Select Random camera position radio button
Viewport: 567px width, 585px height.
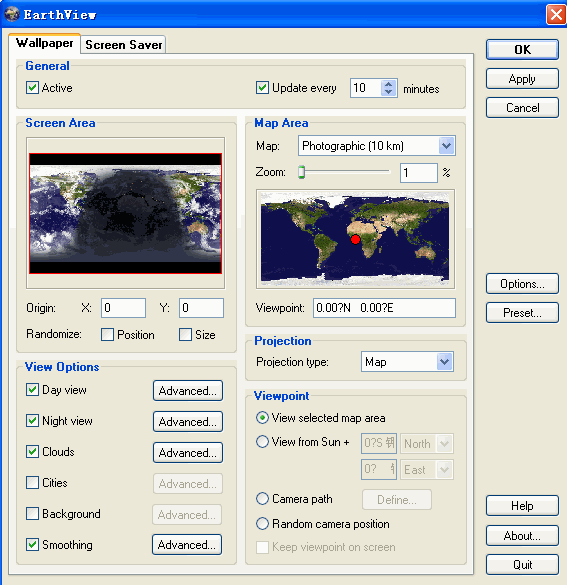262,523
